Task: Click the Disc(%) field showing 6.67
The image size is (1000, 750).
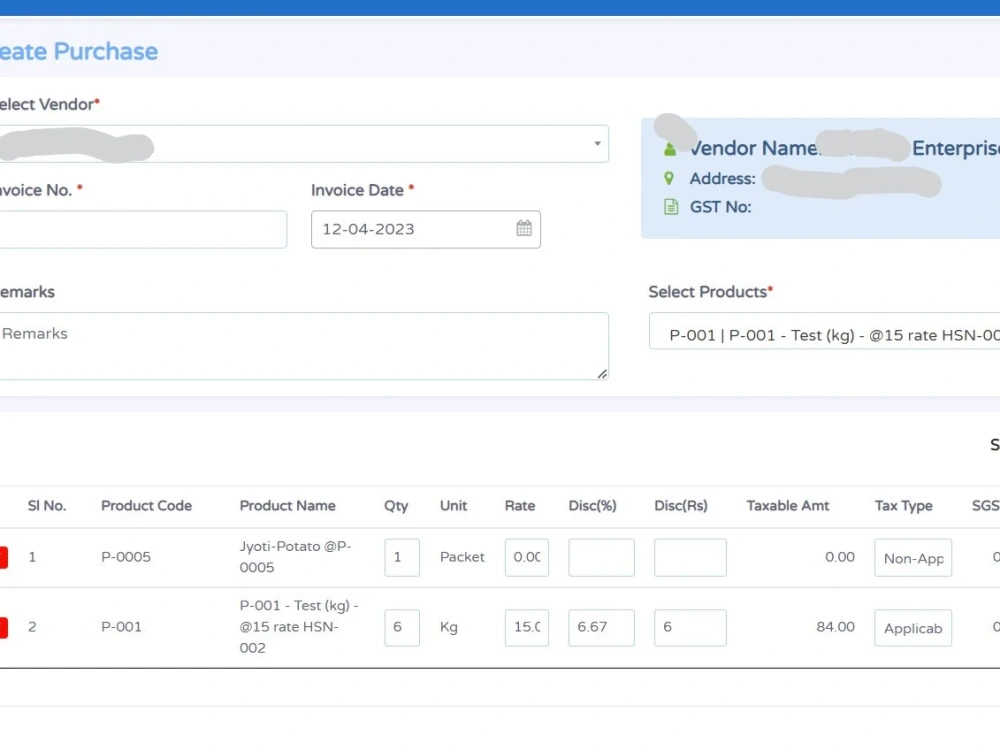Action: pos(601,627)
